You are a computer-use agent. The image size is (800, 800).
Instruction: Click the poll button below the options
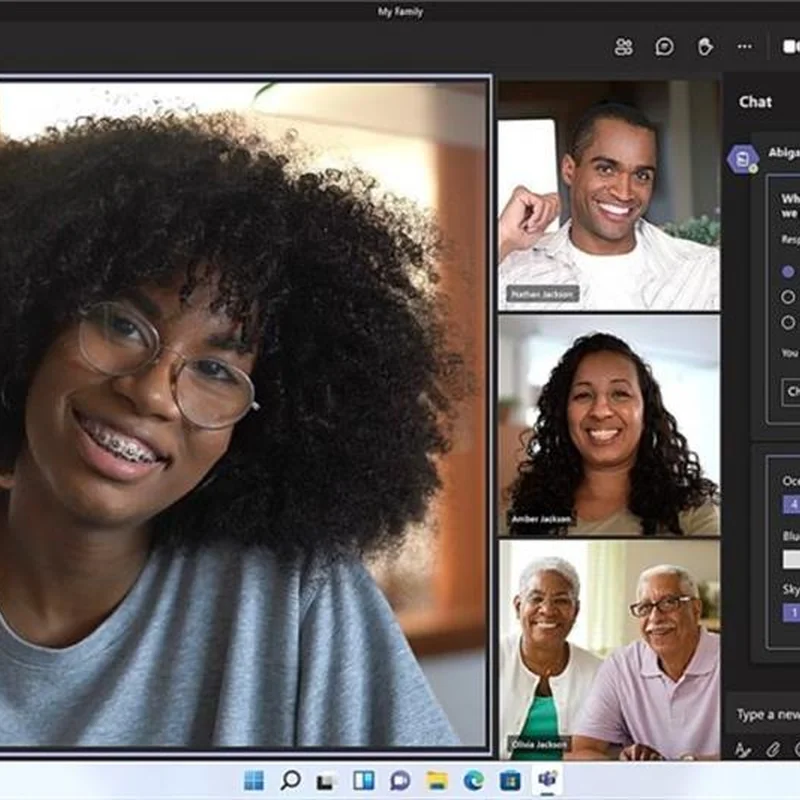tap(791, 391)
